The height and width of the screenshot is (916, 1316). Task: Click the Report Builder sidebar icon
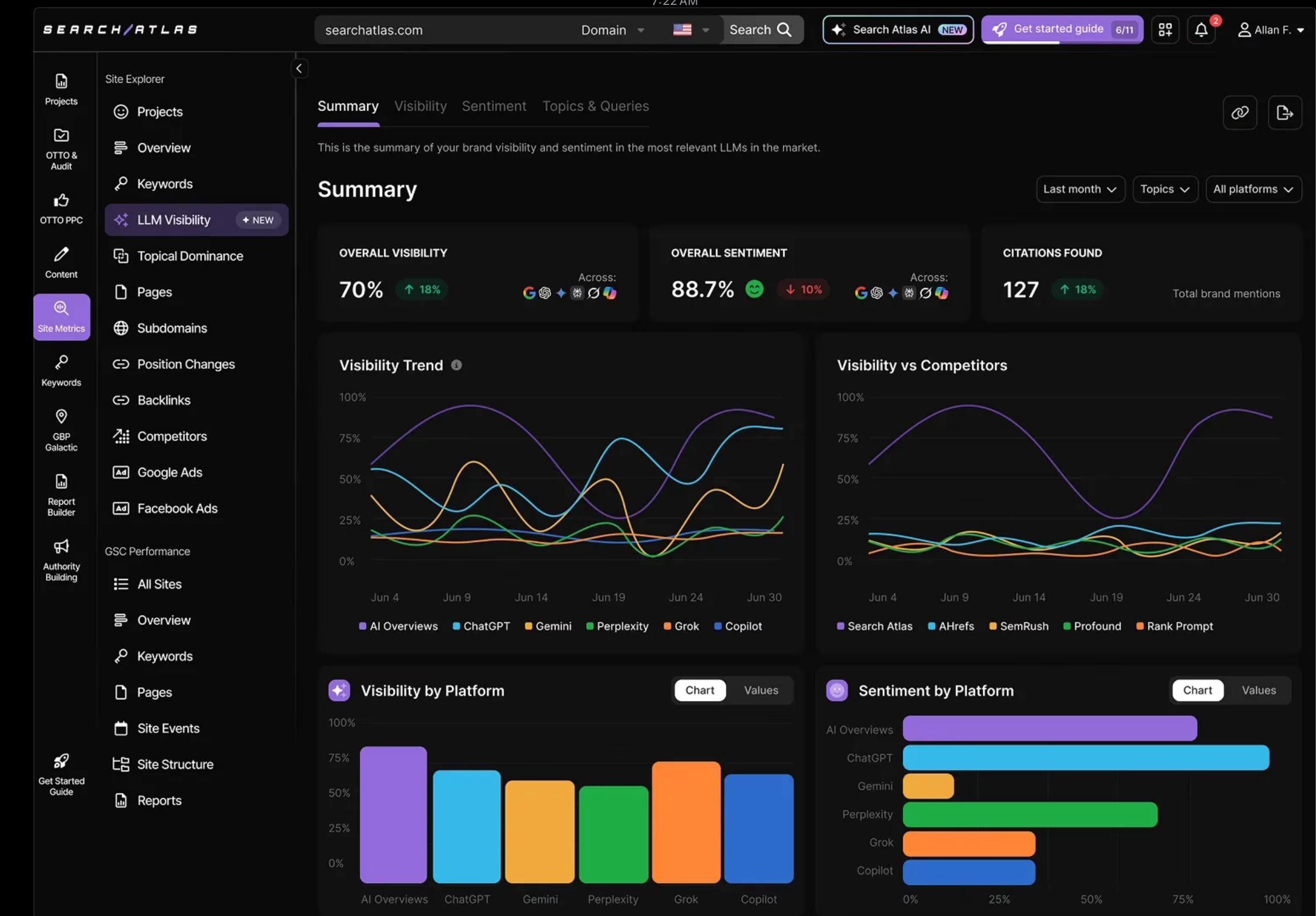(x=61, y=495)
